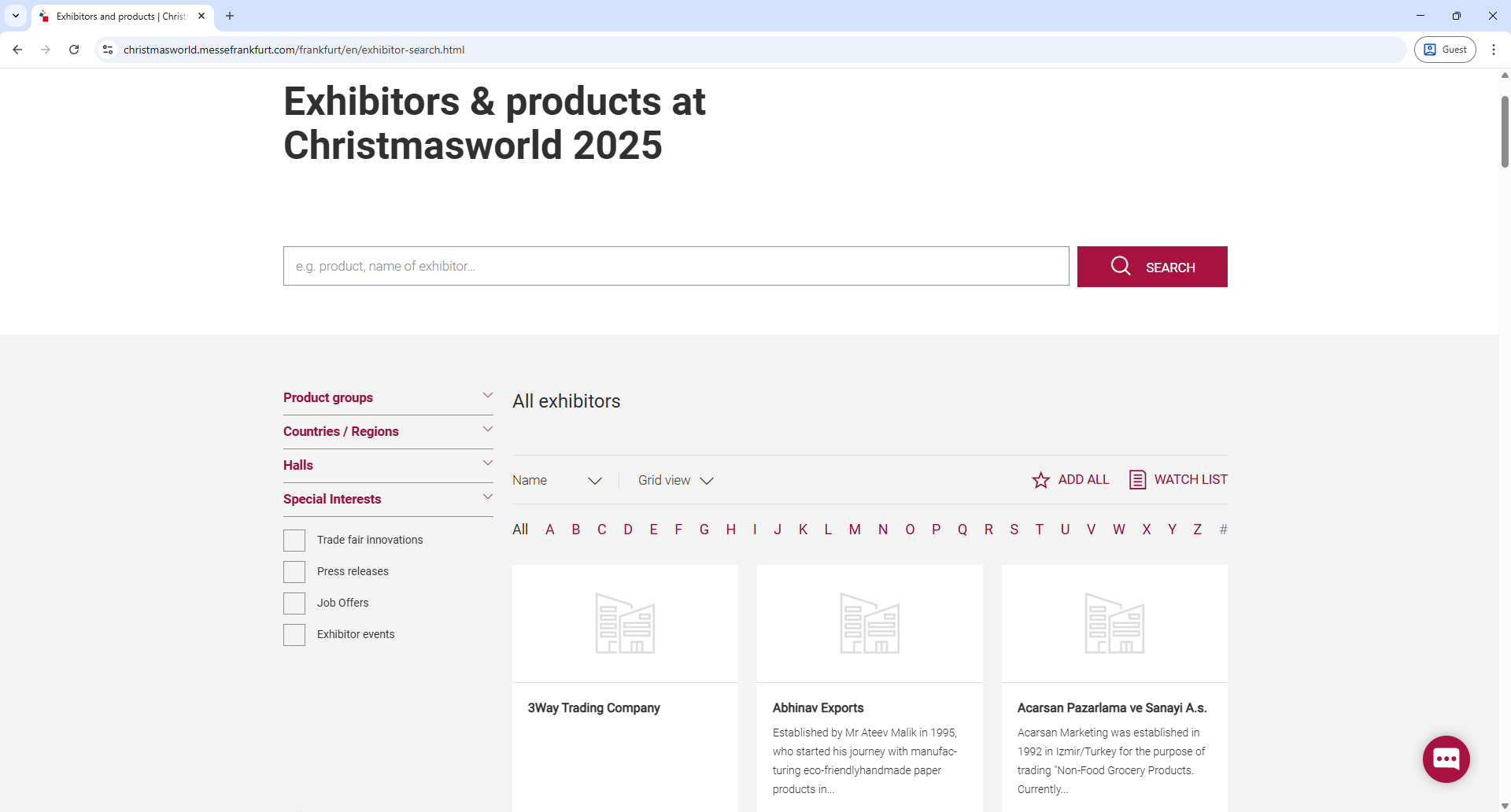Click the SEARCH button
Screen dimensions: 1511x812
[1152, 267]
